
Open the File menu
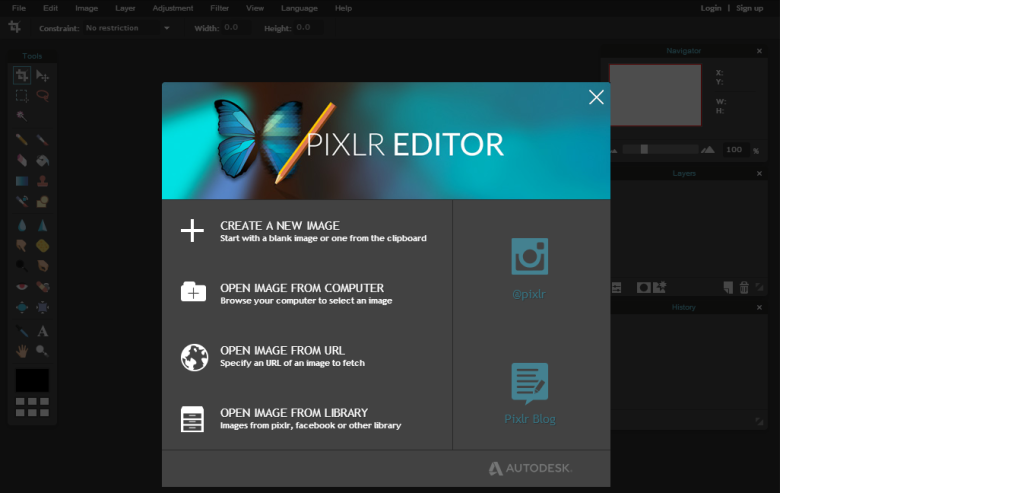pos(19,8)
